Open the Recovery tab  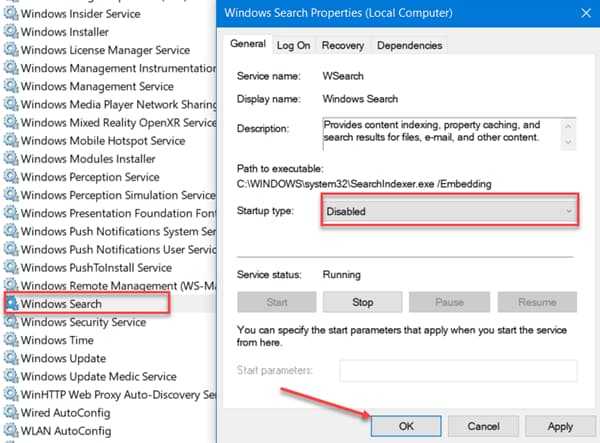pos(343,46)
